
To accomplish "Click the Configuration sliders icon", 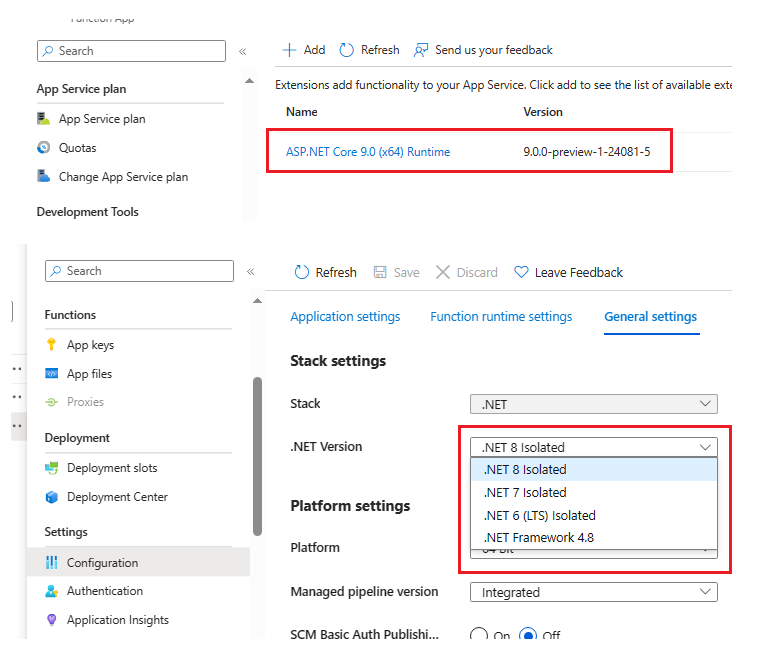I will coord(51,562).
